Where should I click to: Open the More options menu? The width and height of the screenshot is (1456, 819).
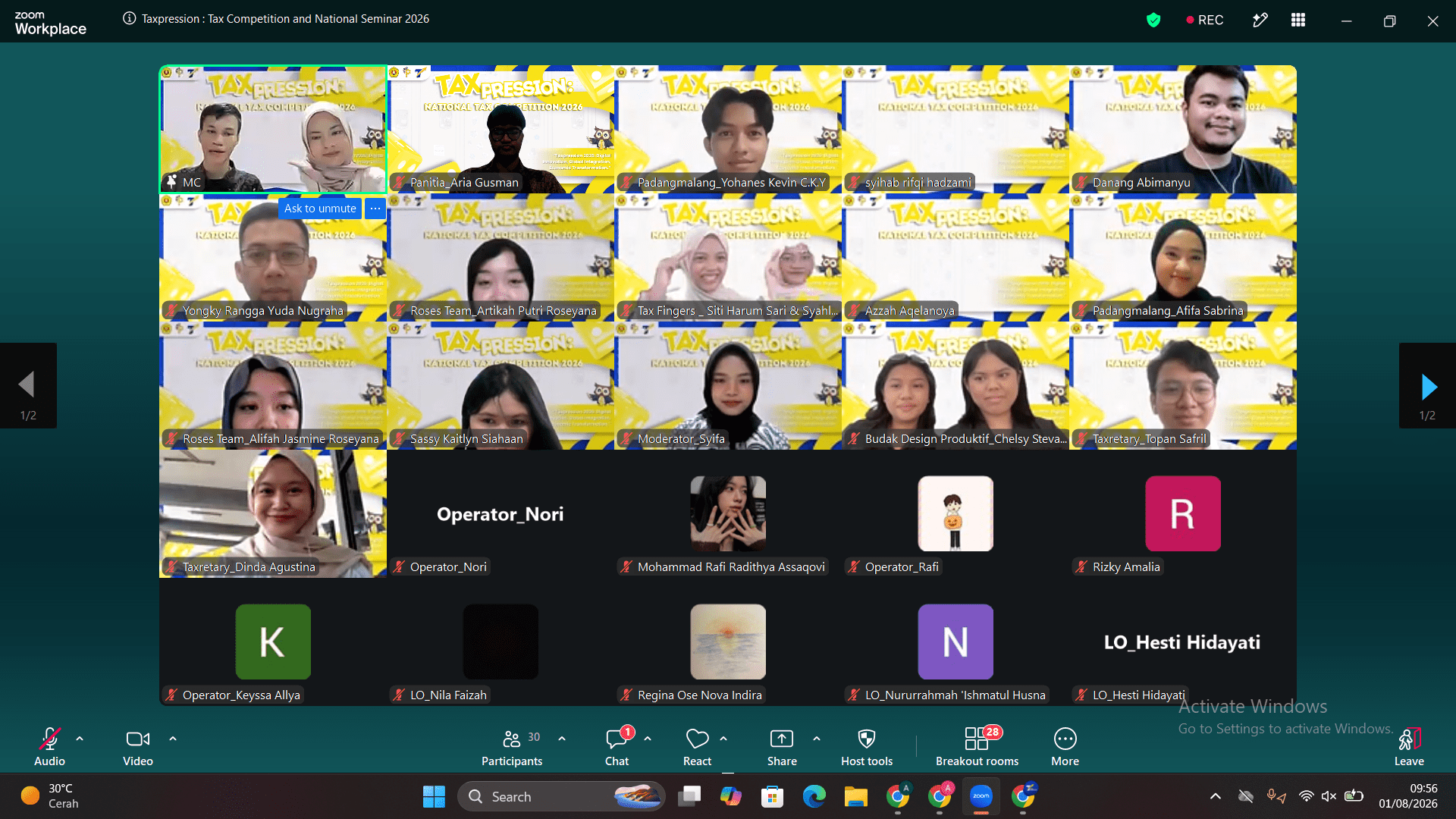tap(1065, 746)
